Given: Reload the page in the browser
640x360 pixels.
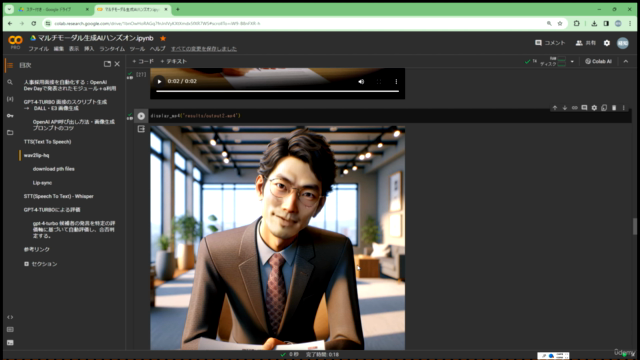Looking at the screenshot, I should (x=33, y=24).
